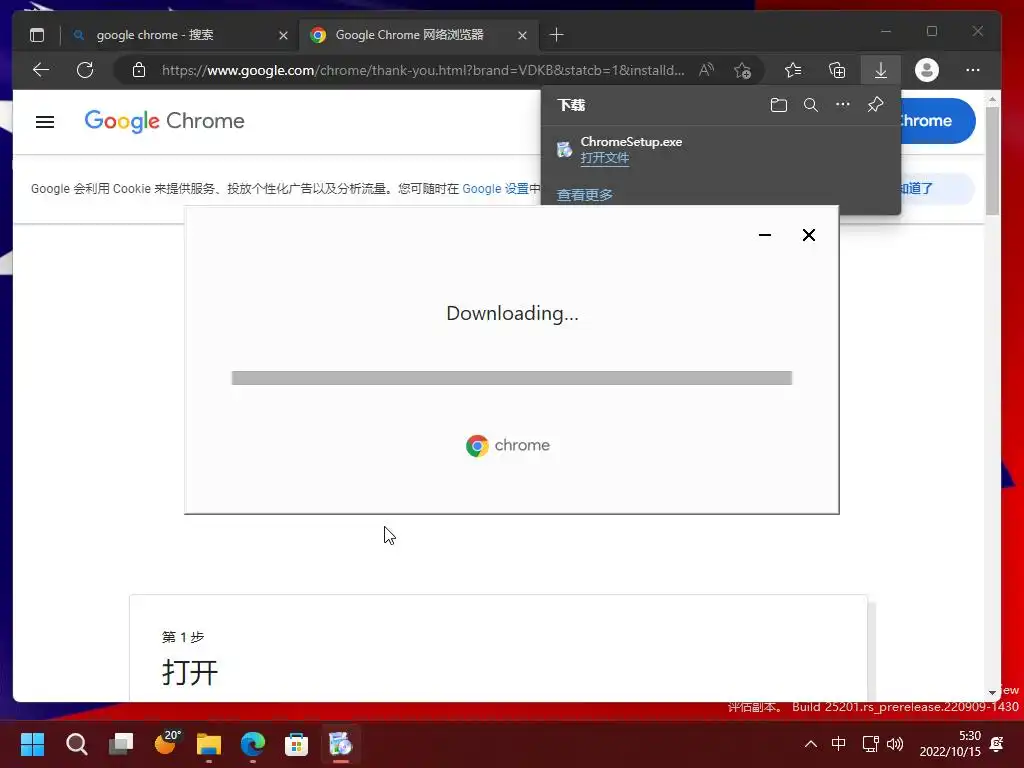The height and width of the screenshot is (768, 1024).
Task: Click 打开文件 link for ChromeSetup.exe
Action: (605, 158)
